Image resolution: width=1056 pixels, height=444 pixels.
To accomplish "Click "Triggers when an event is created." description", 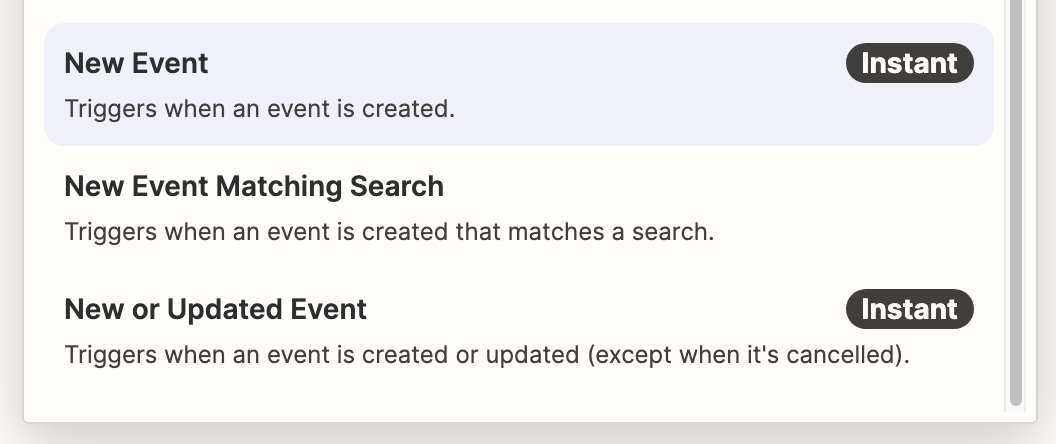I will click(x=259, y=108).
